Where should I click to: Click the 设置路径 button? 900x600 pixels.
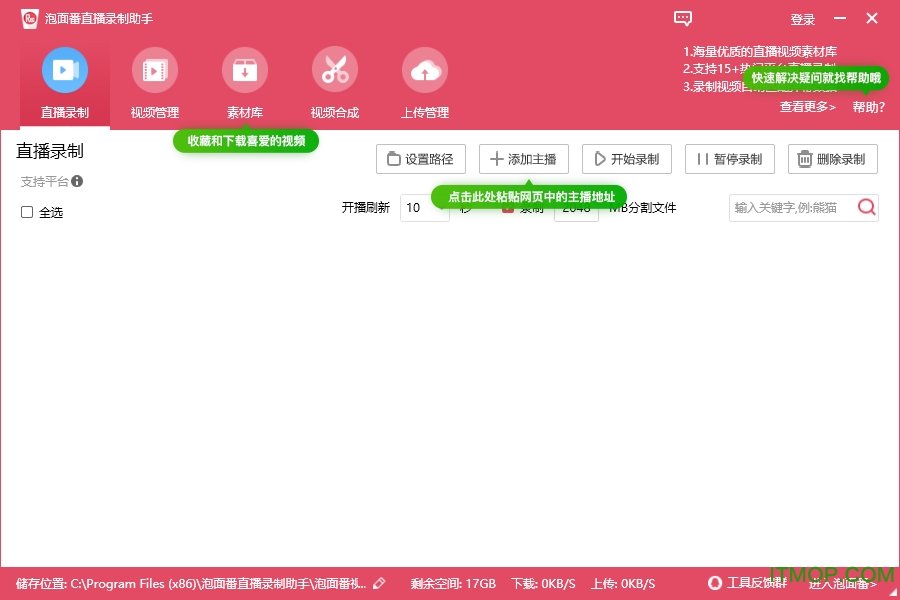point(421,159)
